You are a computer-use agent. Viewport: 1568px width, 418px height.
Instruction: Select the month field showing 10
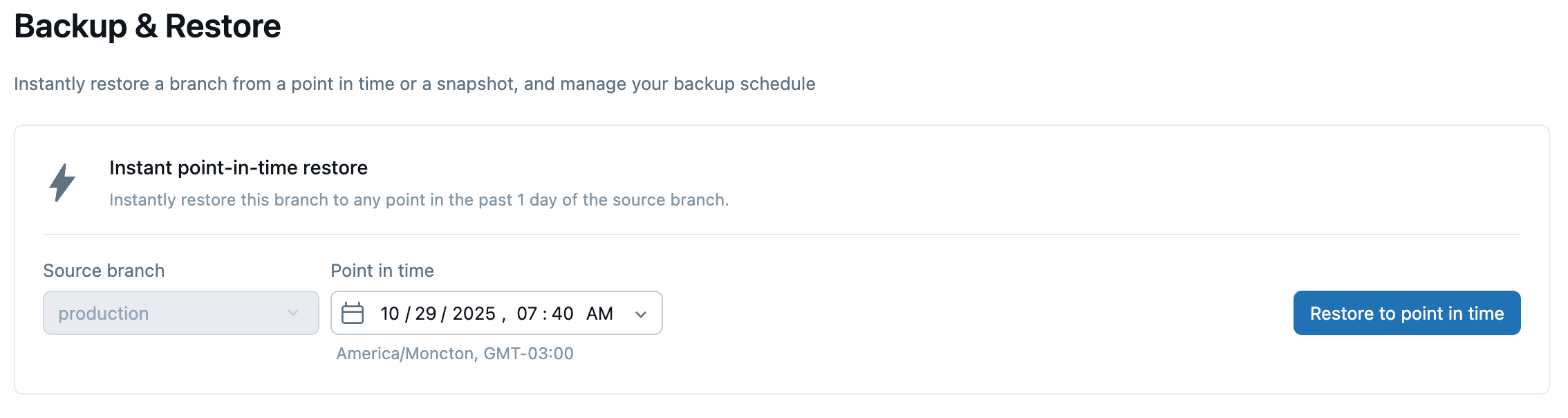click(390, 313)
